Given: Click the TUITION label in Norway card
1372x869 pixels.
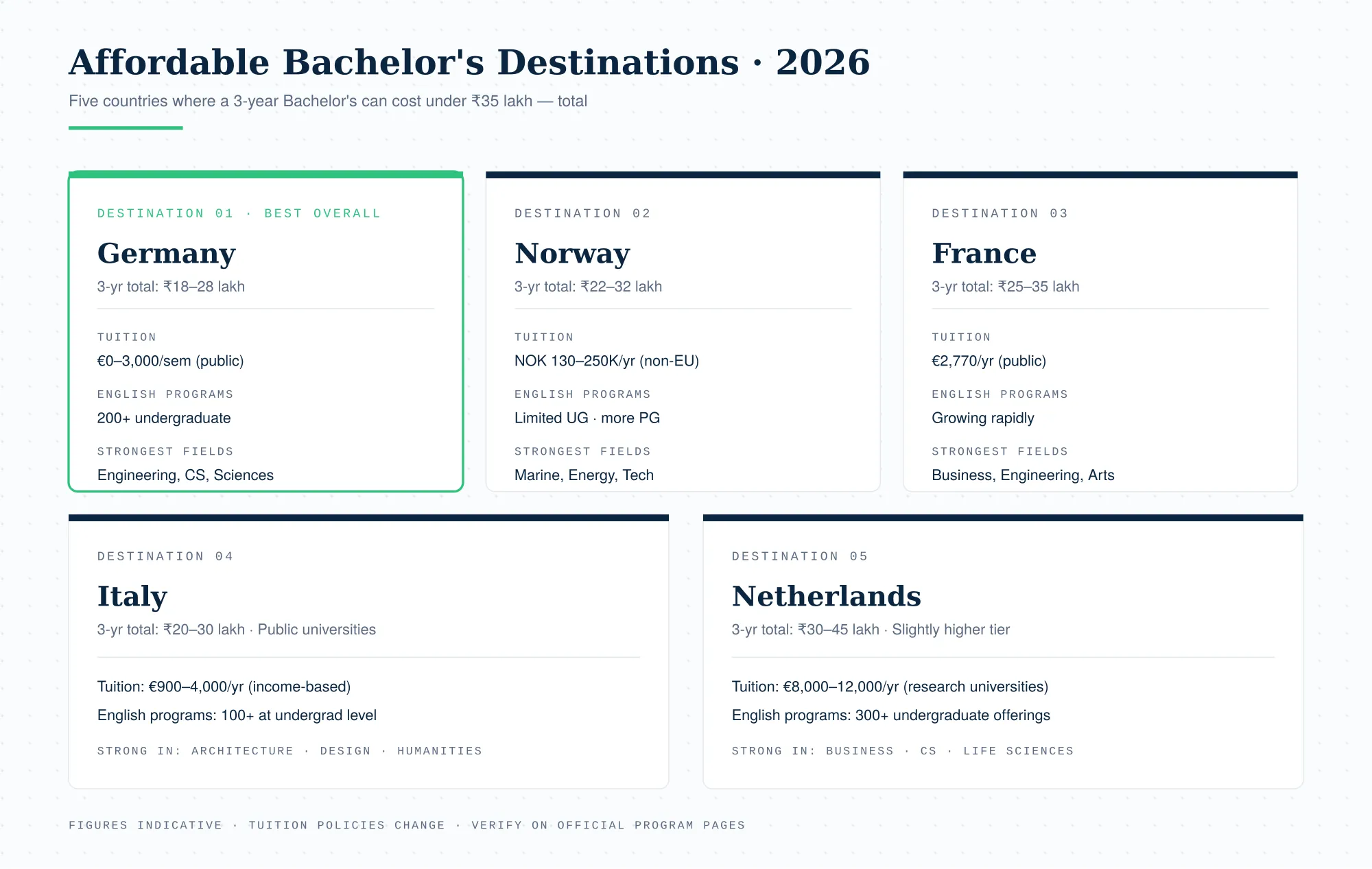Looking at the screenshot, I should coord(544,337).
